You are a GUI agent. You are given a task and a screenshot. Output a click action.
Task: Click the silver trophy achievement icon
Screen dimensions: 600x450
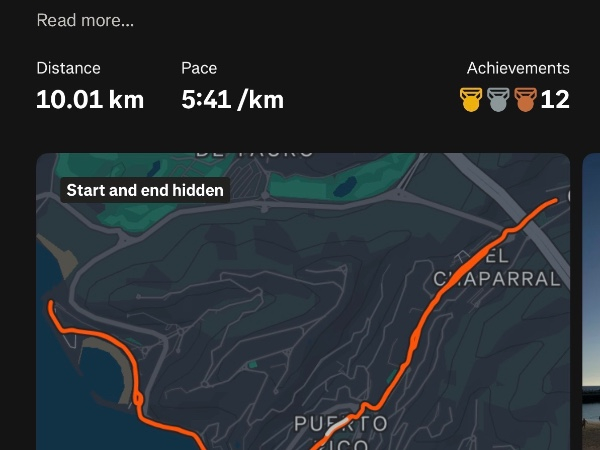tap(498, 99)
